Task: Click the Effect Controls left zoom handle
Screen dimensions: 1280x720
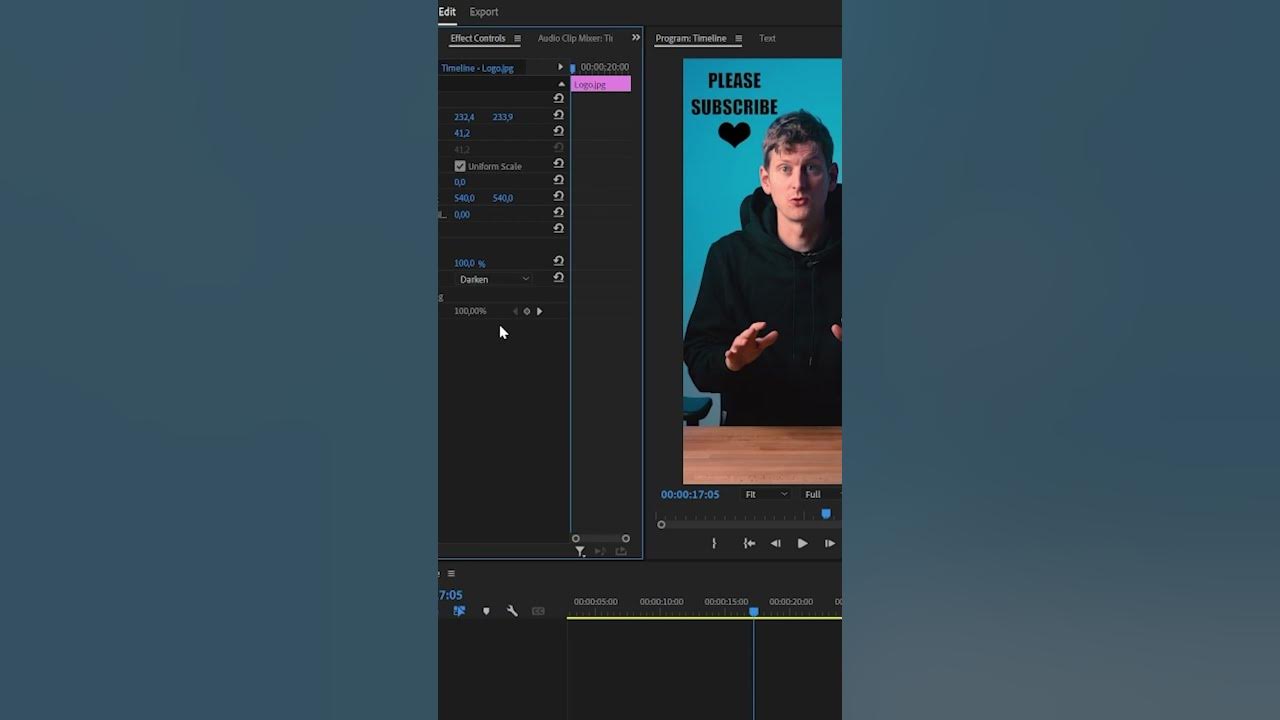Action: [575, 539]
